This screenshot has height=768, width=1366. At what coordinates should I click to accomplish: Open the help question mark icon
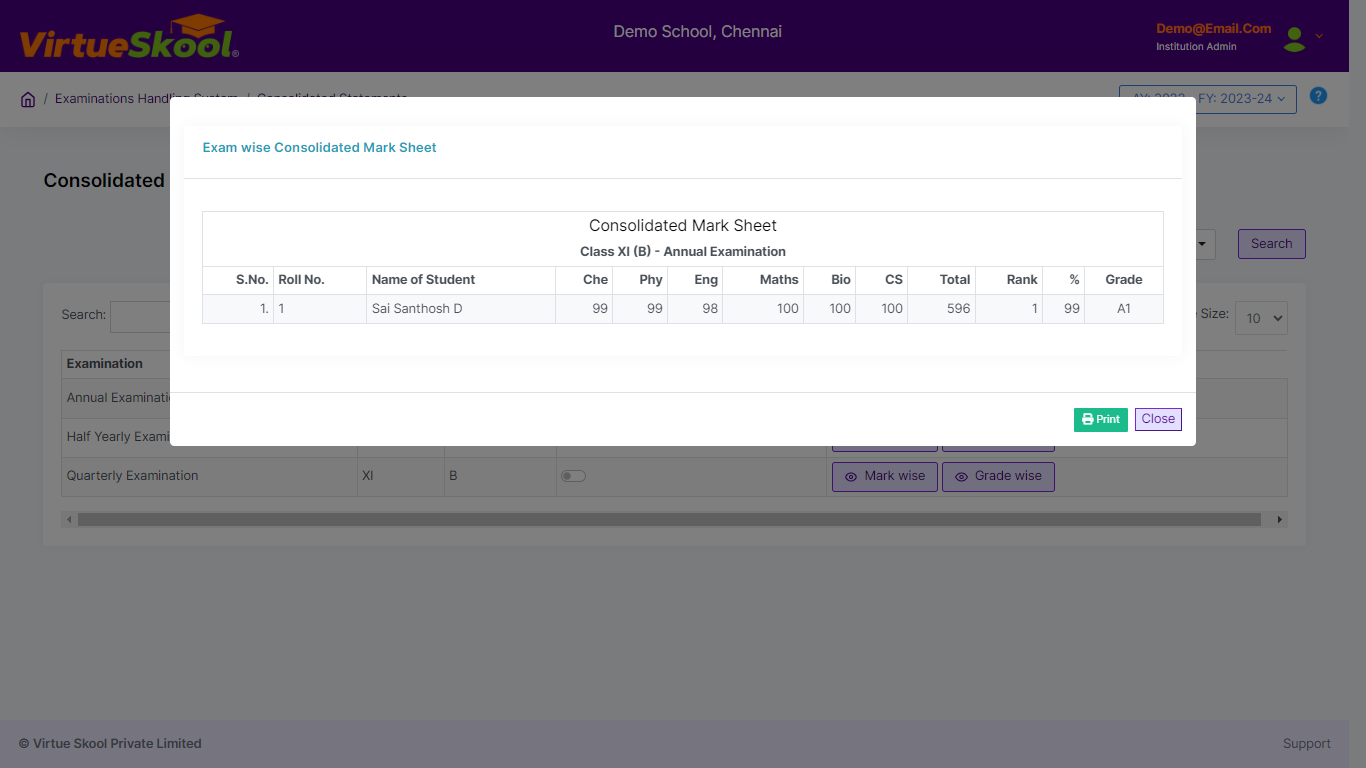pyautogui.click(x=1318, y=96)
